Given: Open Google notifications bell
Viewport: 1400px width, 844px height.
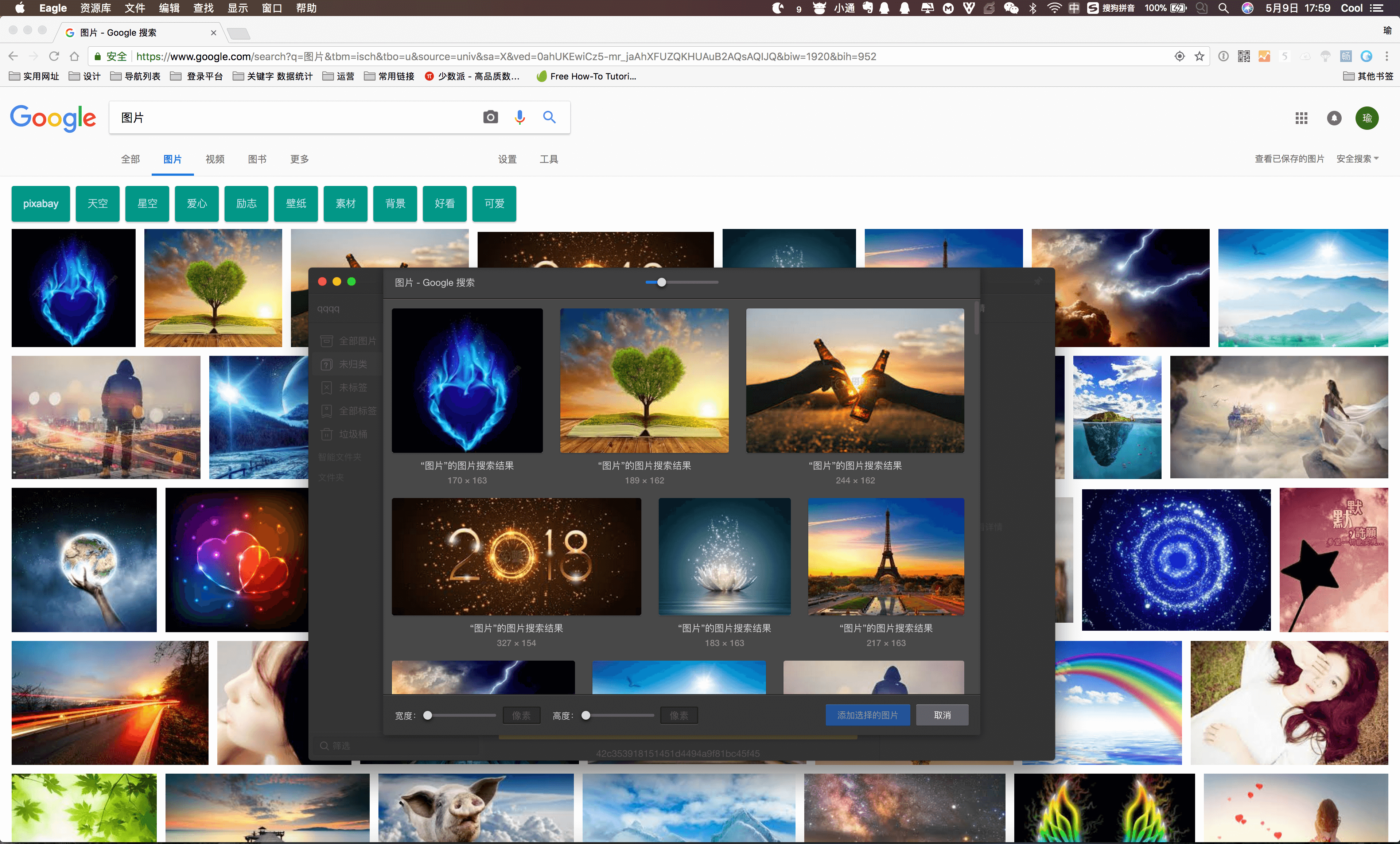Looking at the screenshot, I should pyautogui.click(x=1334, y=118).
